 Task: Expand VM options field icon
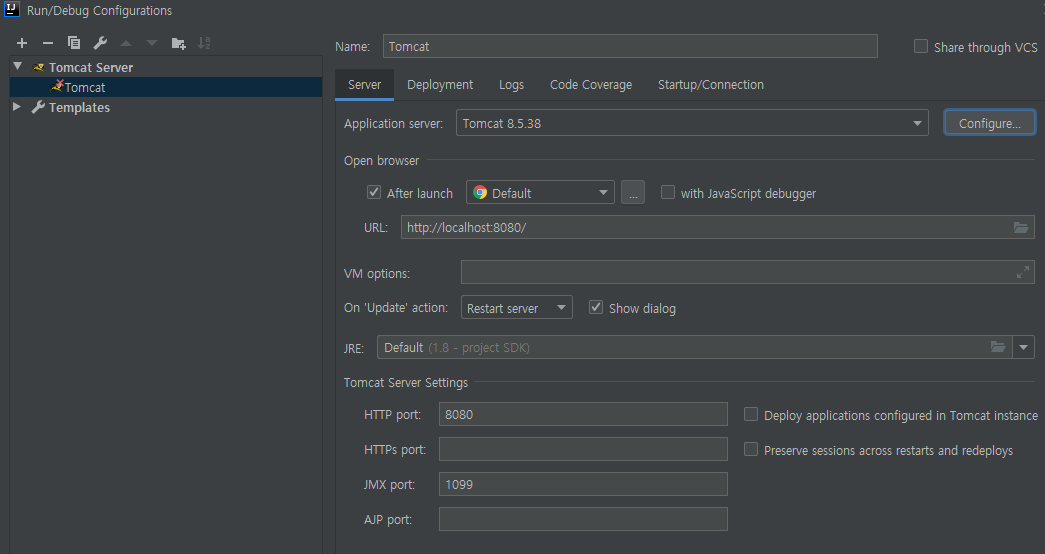tap(1022, 273)
